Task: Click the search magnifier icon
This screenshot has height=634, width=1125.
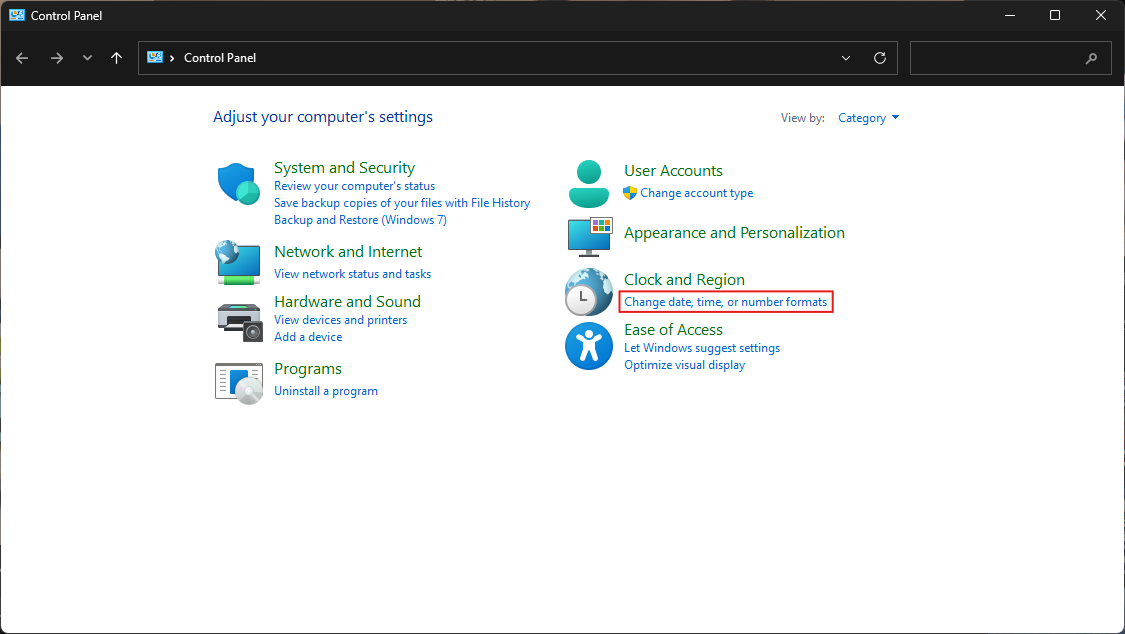Action: (1091, 58)
